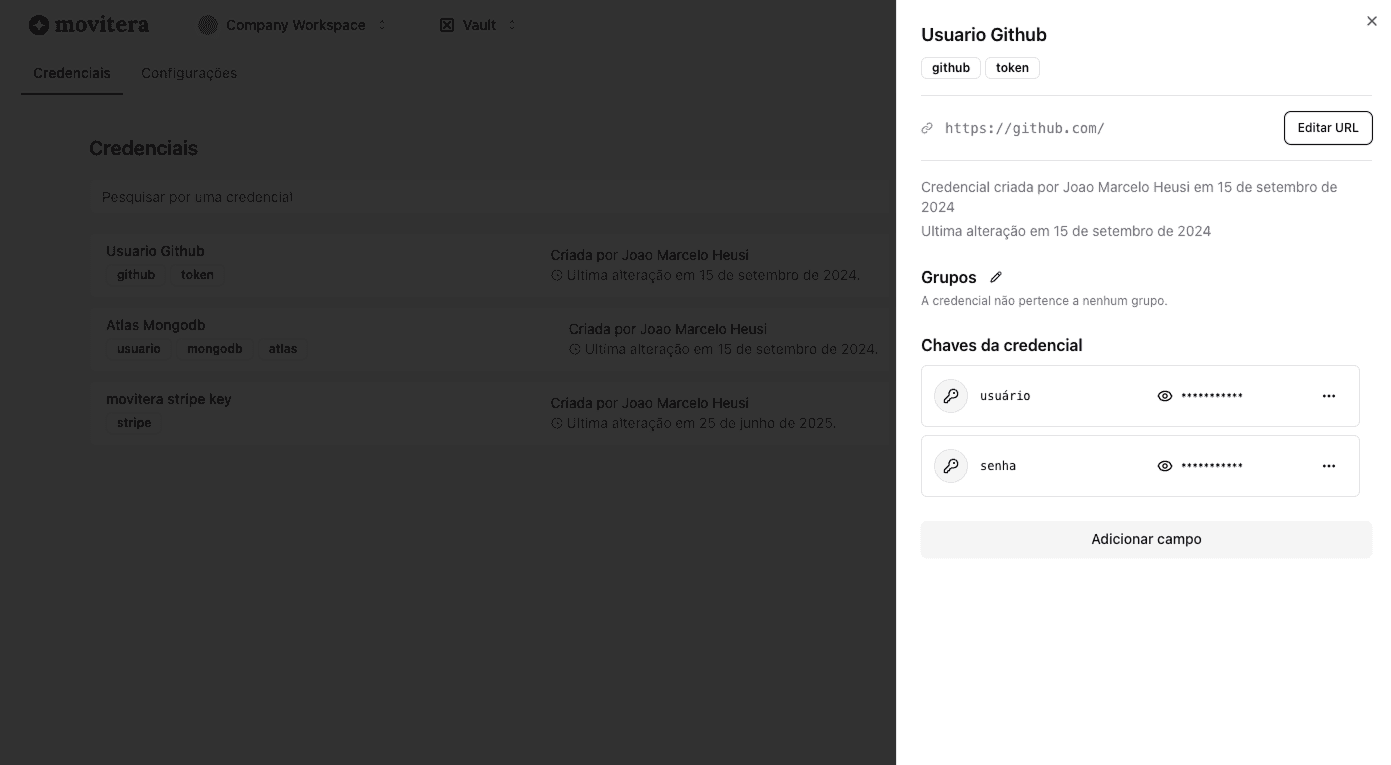Open the Vault dropdown chevron
The height and width of the screenshot is (765, 1391).
pos(511,25)
